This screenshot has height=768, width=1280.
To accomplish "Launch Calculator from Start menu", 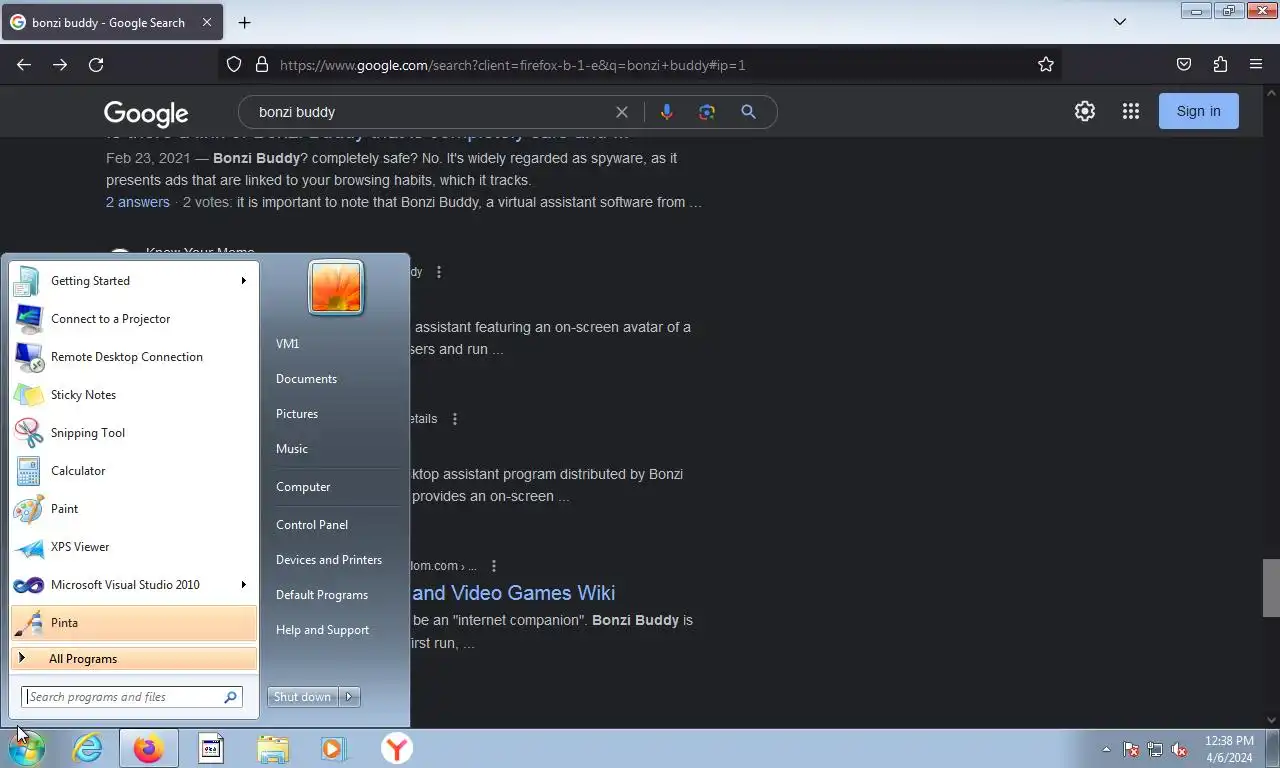I will pyautogui.click(x=133, y=471).
